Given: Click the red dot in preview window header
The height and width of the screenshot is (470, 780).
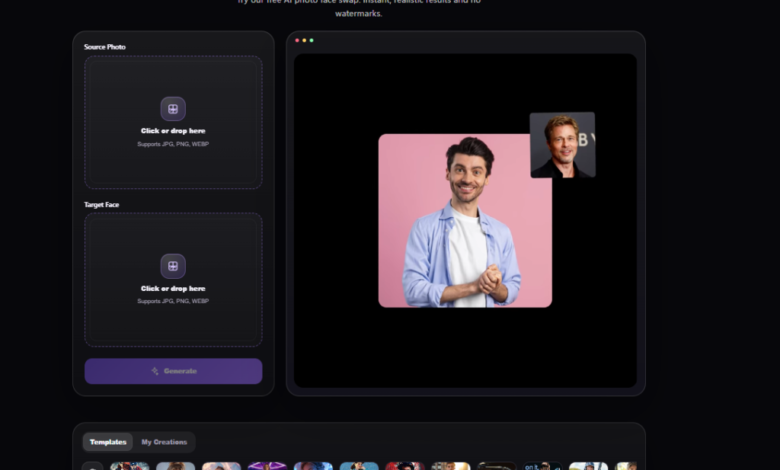Looking at the screenshot, I should (x=297, y=40).
